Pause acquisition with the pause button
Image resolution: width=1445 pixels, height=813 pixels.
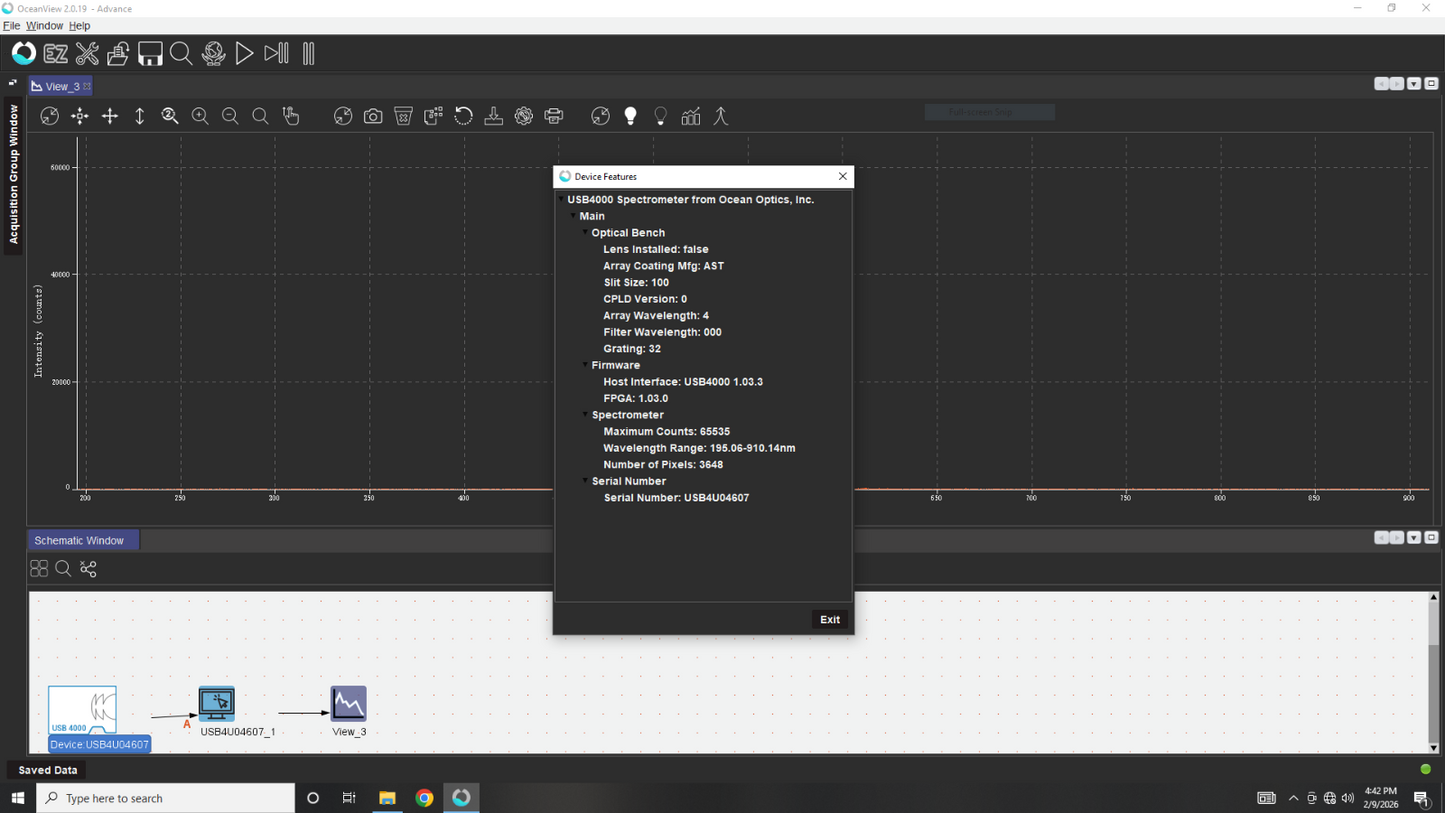(x=308, y=53)
